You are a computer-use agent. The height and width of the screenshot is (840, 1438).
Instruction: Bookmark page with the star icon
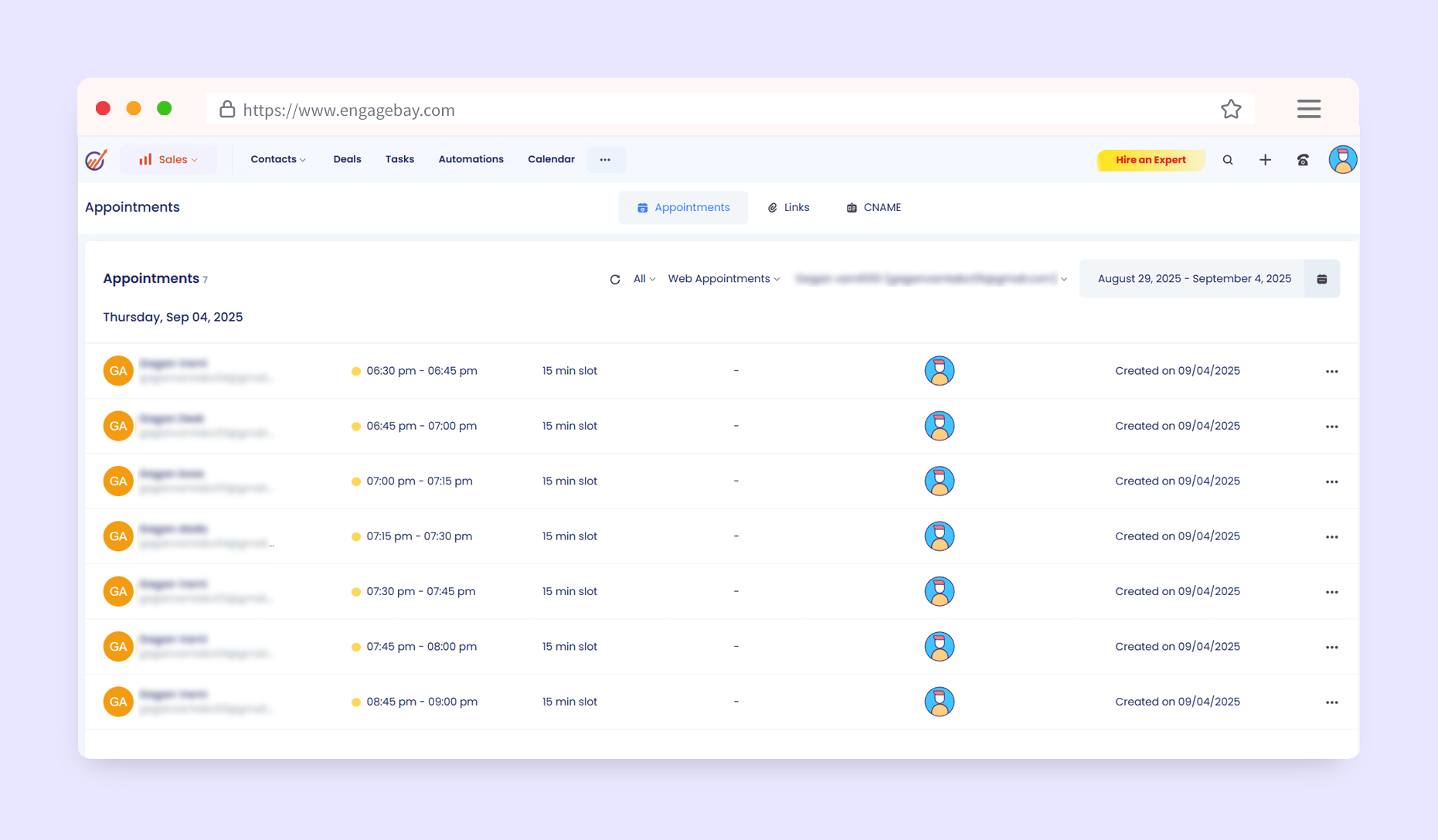click(x=1231, y=110)
